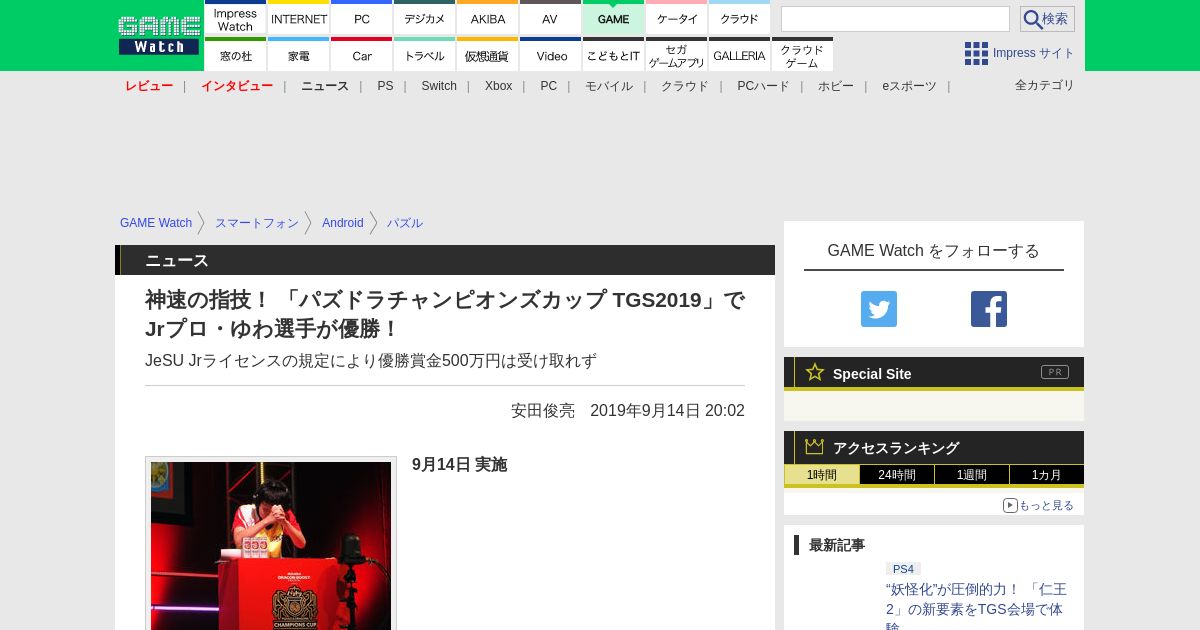Screen dimensions: 1200x630
Task: Go to the インタビュー category
Action: (237, 86)
